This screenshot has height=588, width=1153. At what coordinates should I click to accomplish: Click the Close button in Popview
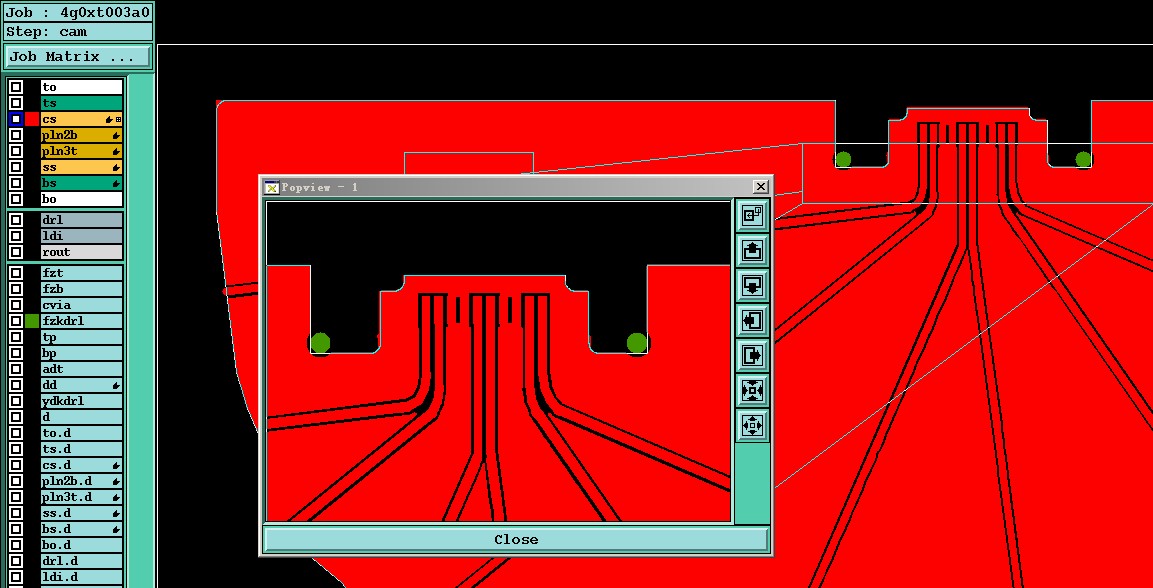click(x=516, y=539)
